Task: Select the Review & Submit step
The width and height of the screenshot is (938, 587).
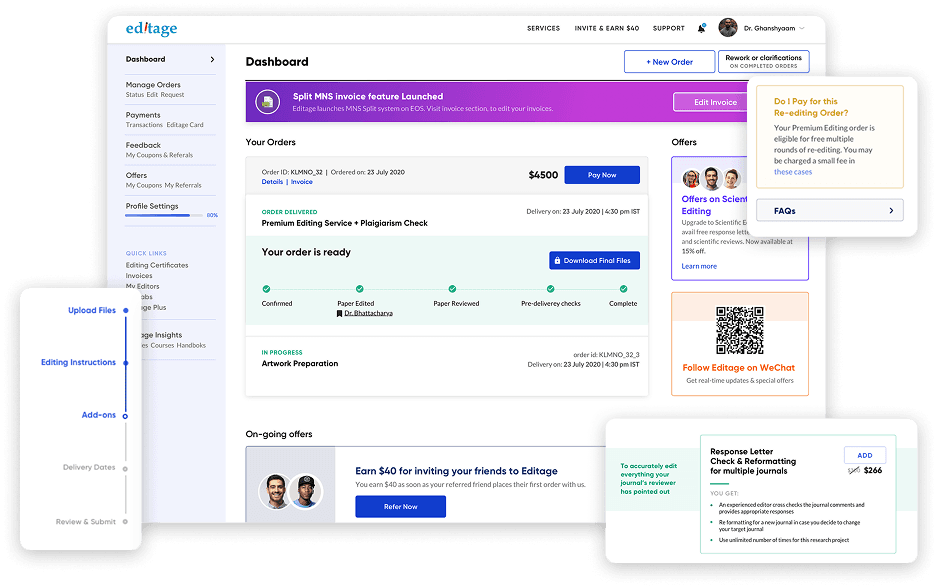Action: [x=86, y=522]
